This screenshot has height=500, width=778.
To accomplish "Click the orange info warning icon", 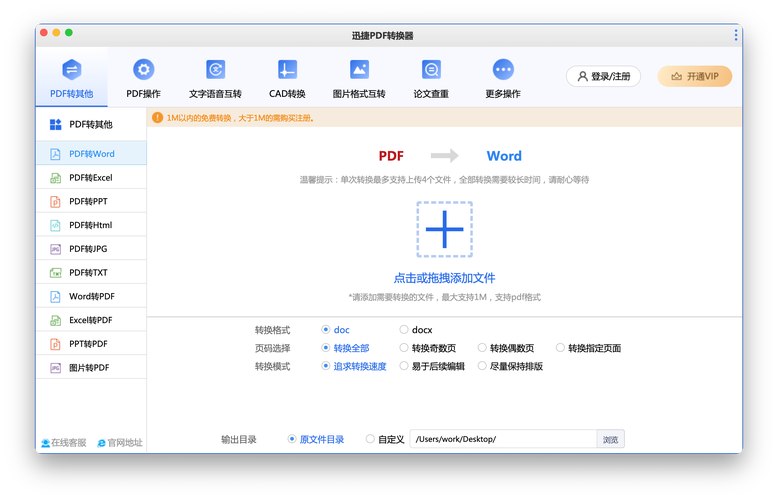I will tap(157, 118).
